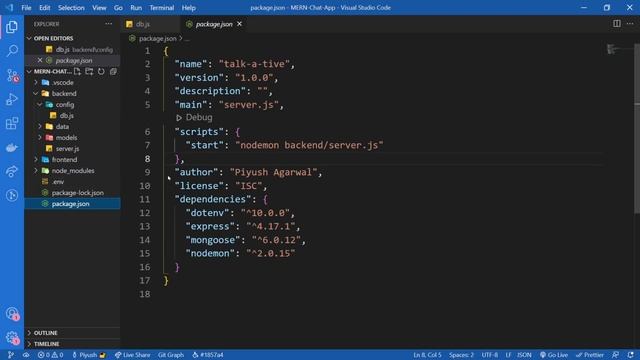Open the Selection menu
640x360 pixels.
pos(71,8)
